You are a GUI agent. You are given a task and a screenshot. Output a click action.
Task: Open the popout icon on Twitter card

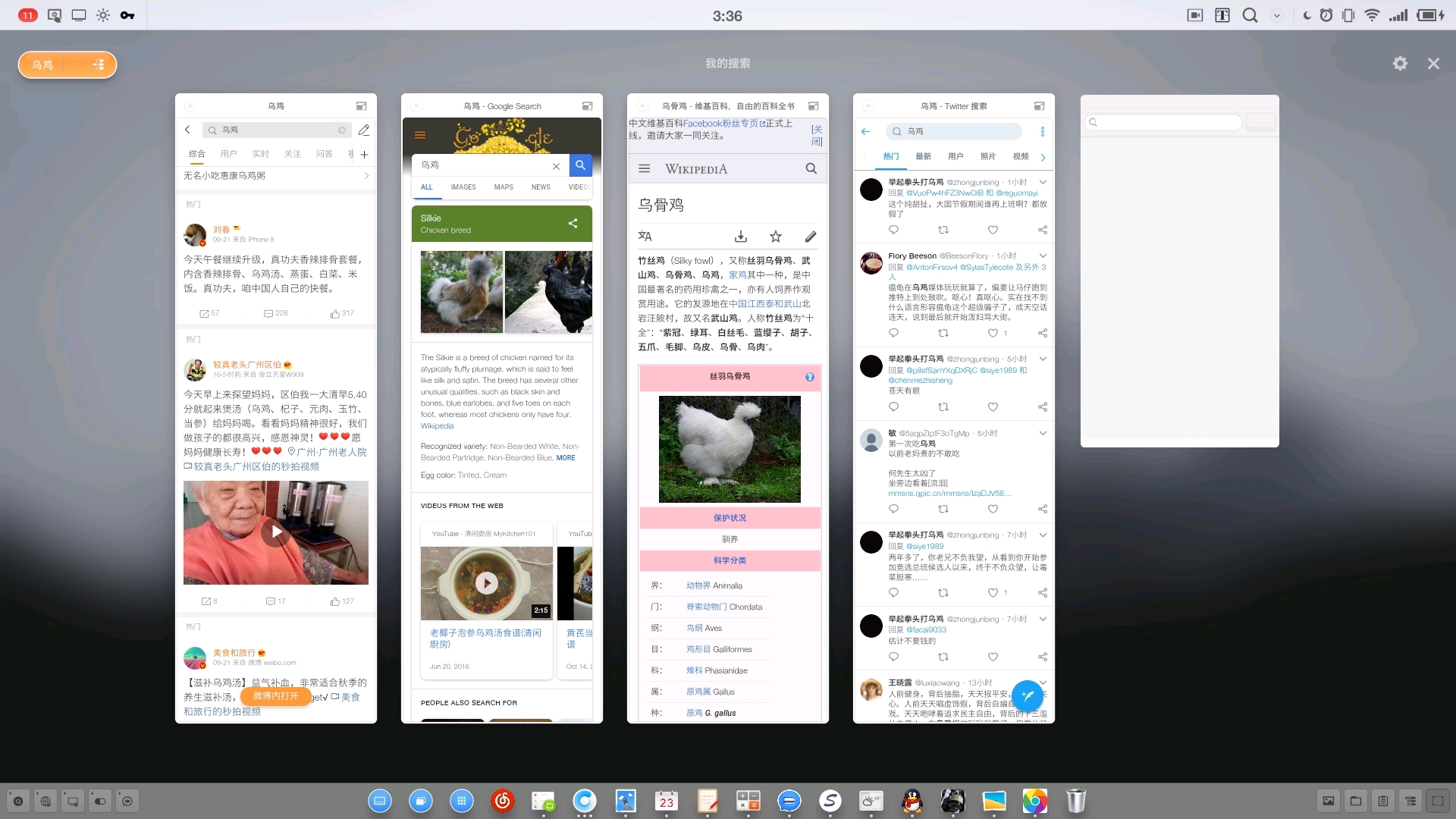pyautogui.click(x=1039, y=106)
